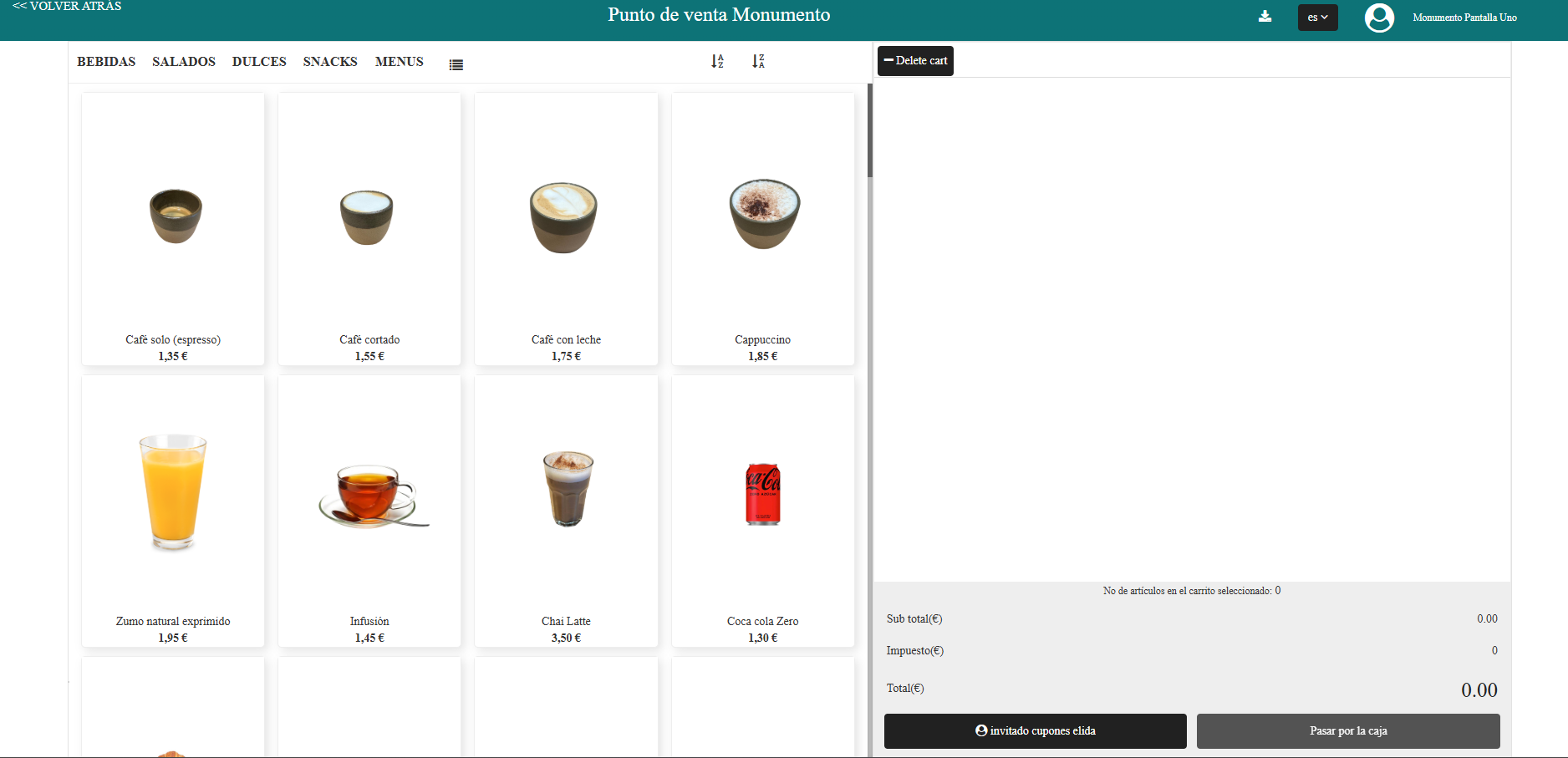1568x758 pixels.
Task: Click the 'Cappuccino' label
Action: pyautogui.click(x=762, y=339)
